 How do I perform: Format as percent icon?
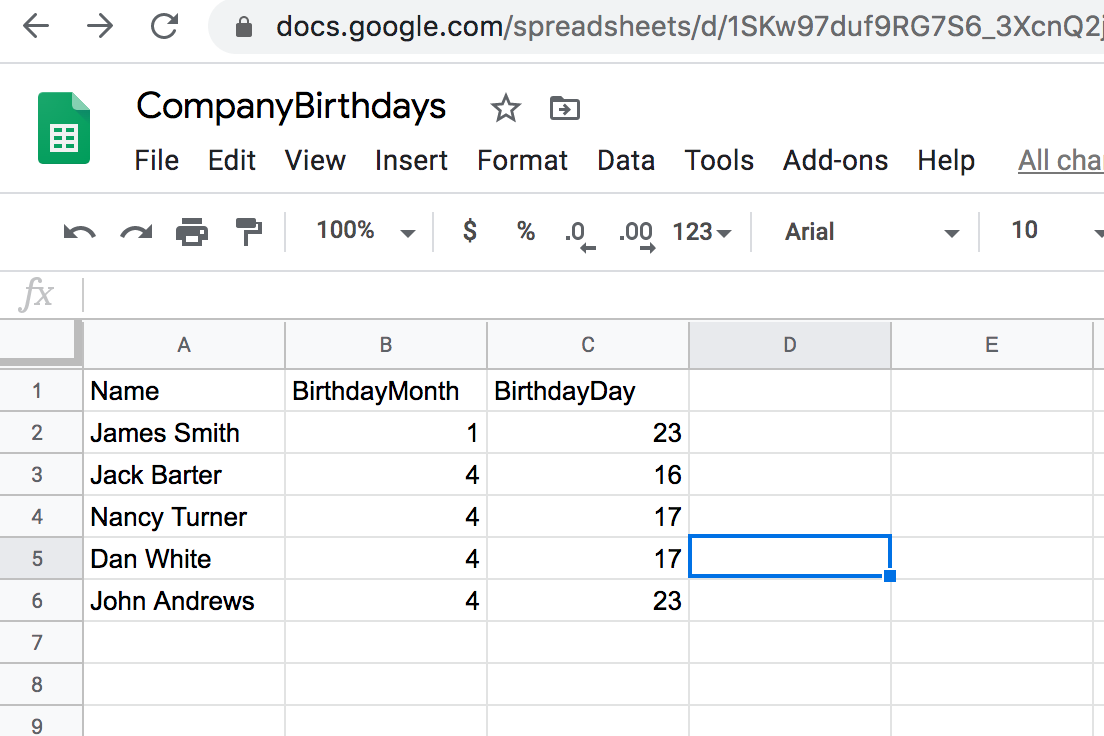[x=526, y=231]
